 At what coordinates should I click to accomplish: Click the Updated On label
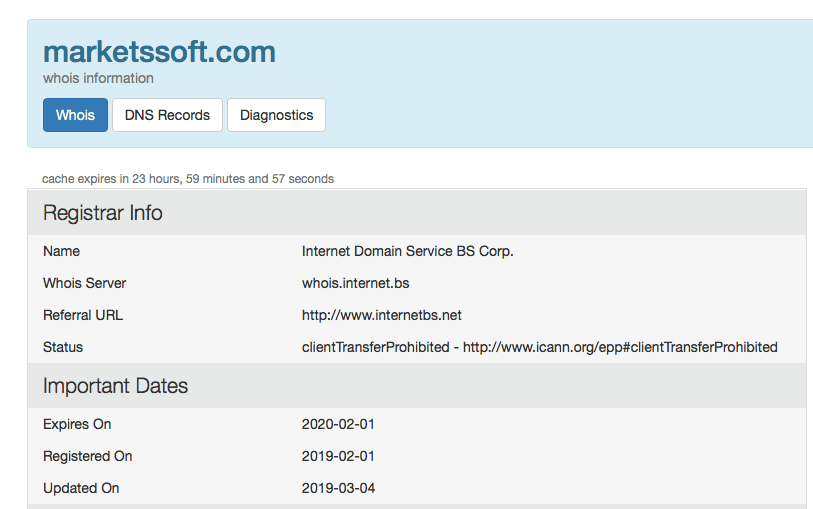click(81, 488)
